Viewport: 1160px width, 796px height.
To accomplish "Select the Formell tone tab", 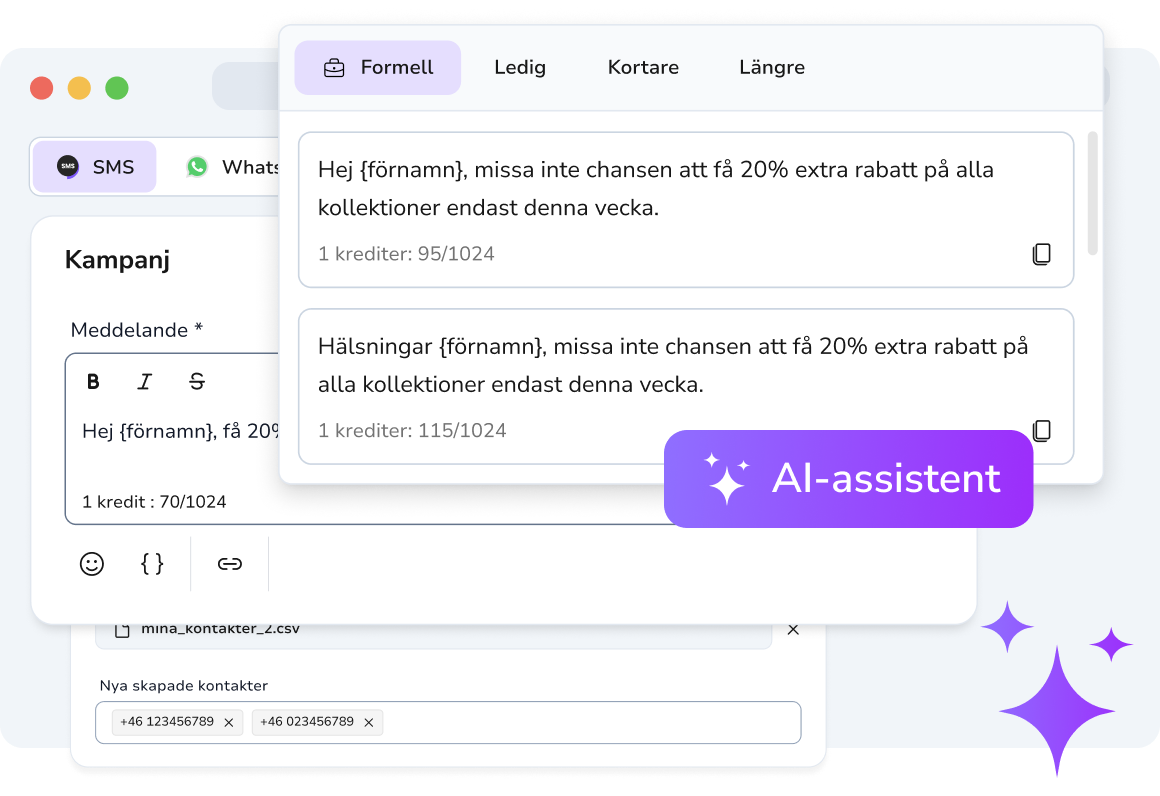I will click(x=377, y=67).
